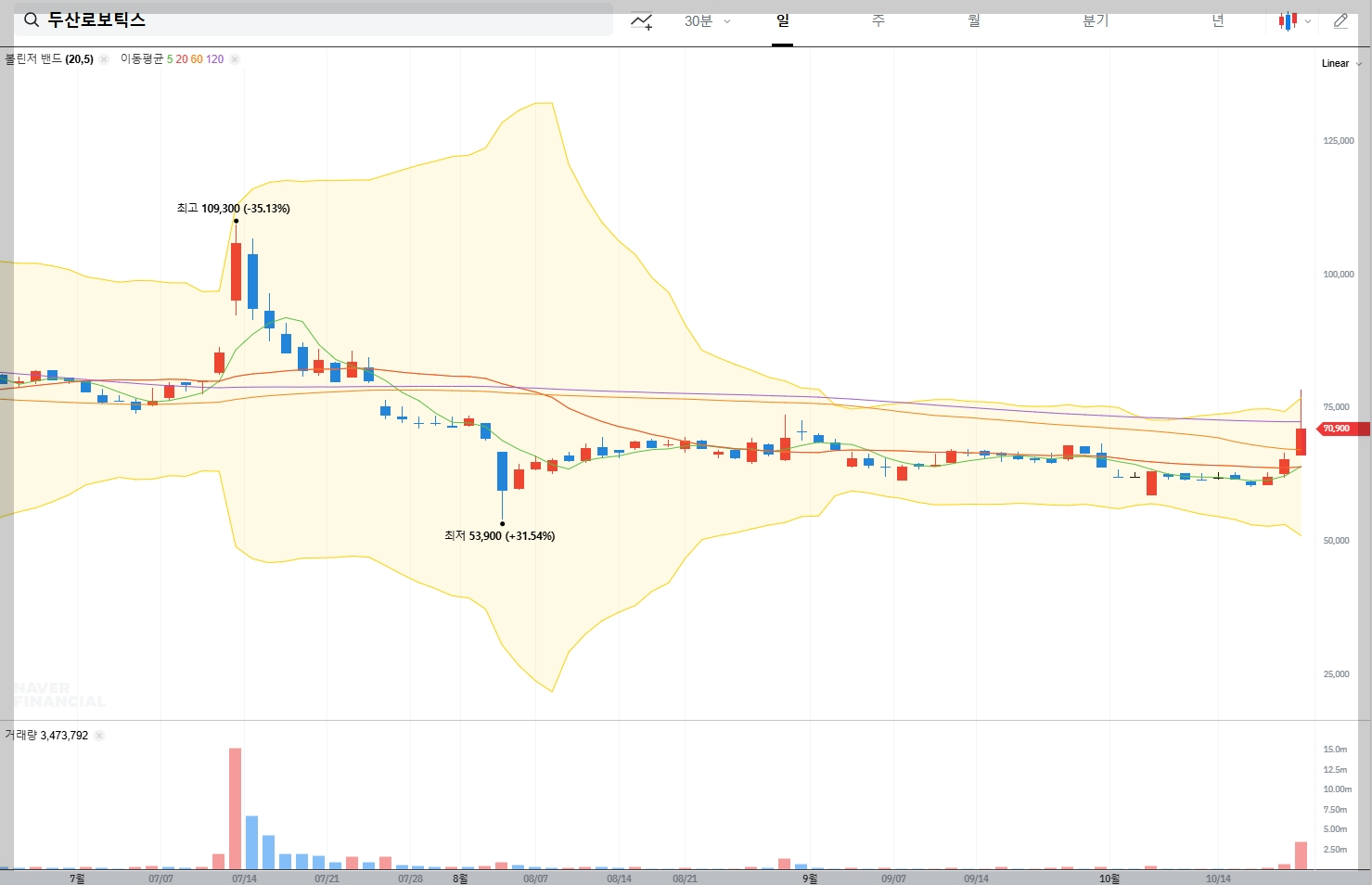Open the add indicator chart icon

(x=641, y=20)
